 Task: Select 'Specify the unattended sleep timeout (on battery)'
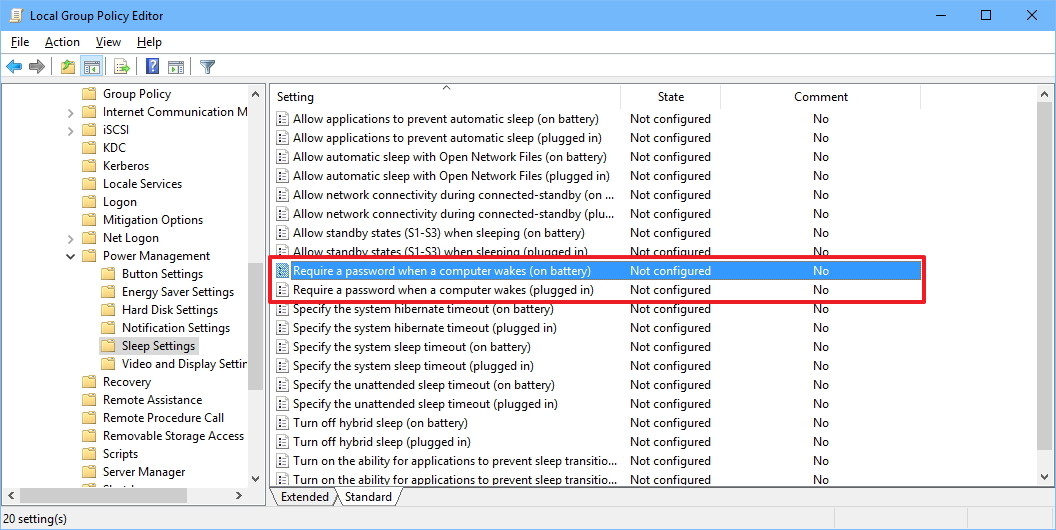[424, 385]
